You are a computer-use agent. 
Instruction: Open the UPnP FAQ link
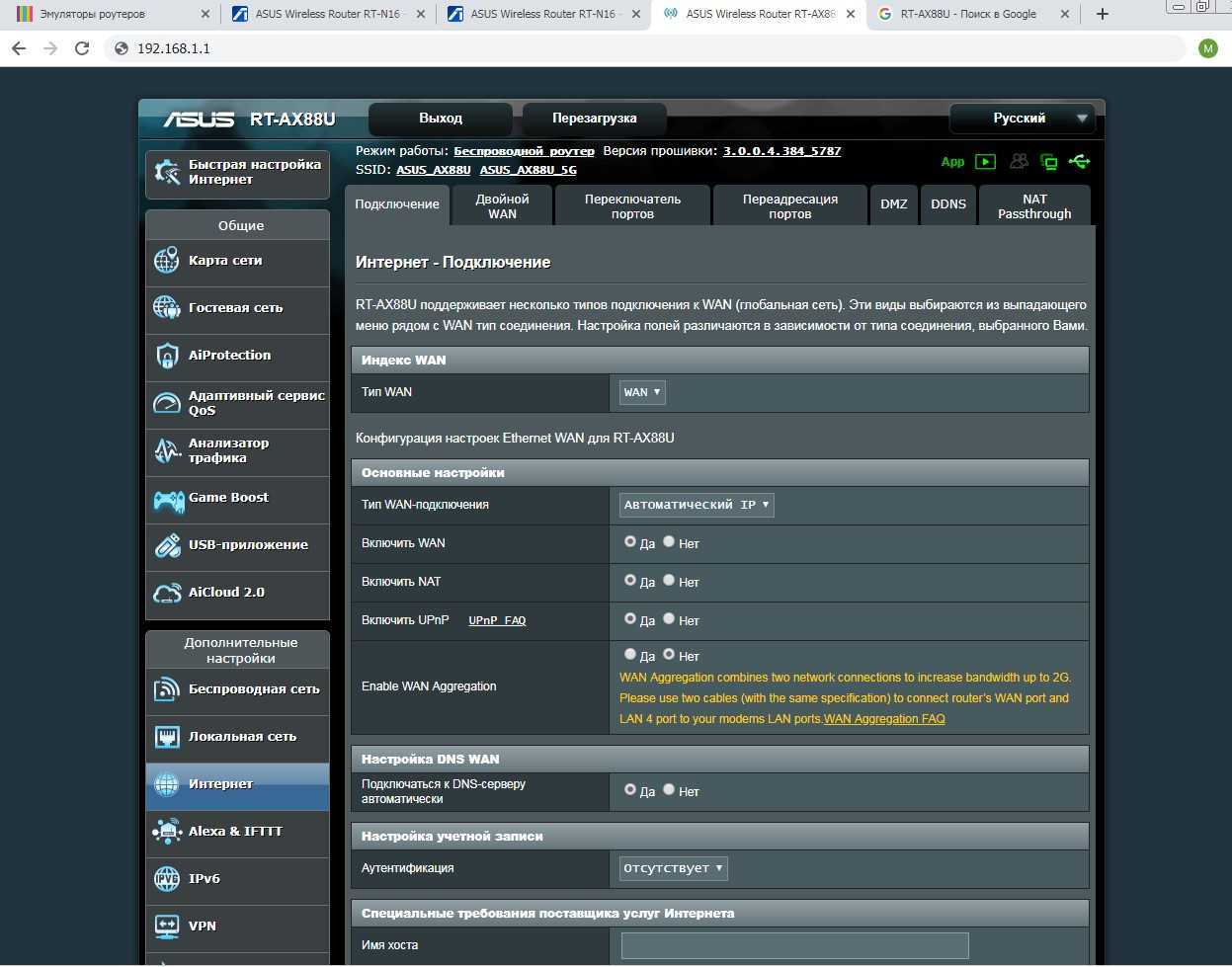coord(497,620)
